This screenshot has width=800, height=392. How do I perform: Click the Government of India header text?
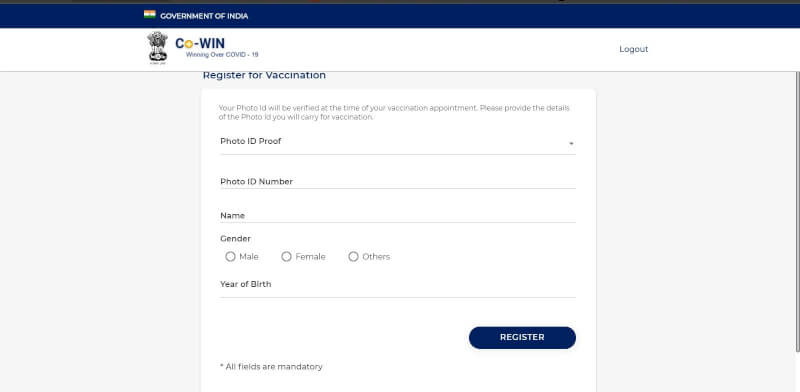coord(204,16)
